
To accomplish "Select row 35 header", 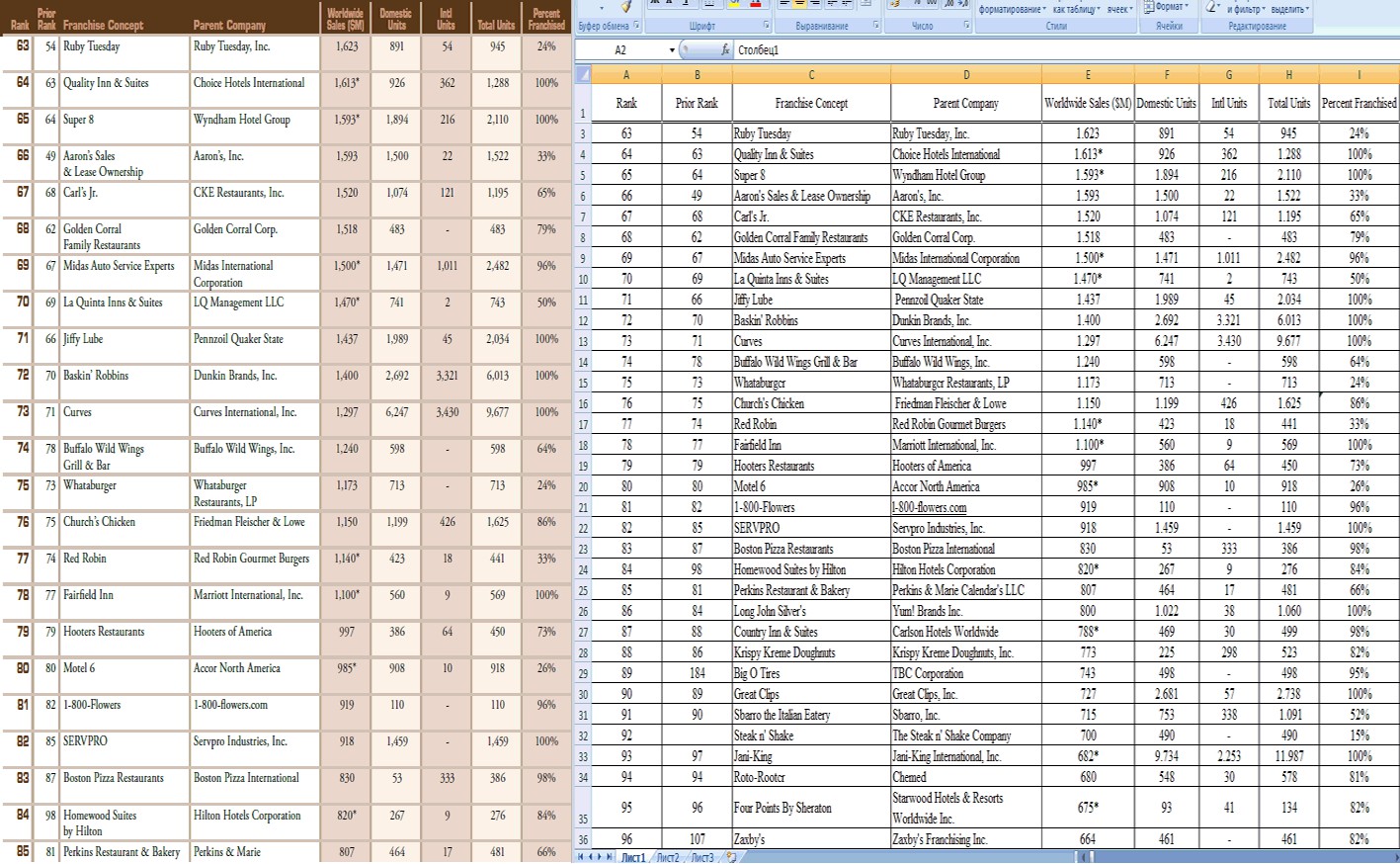I will [x=583, y=808].
